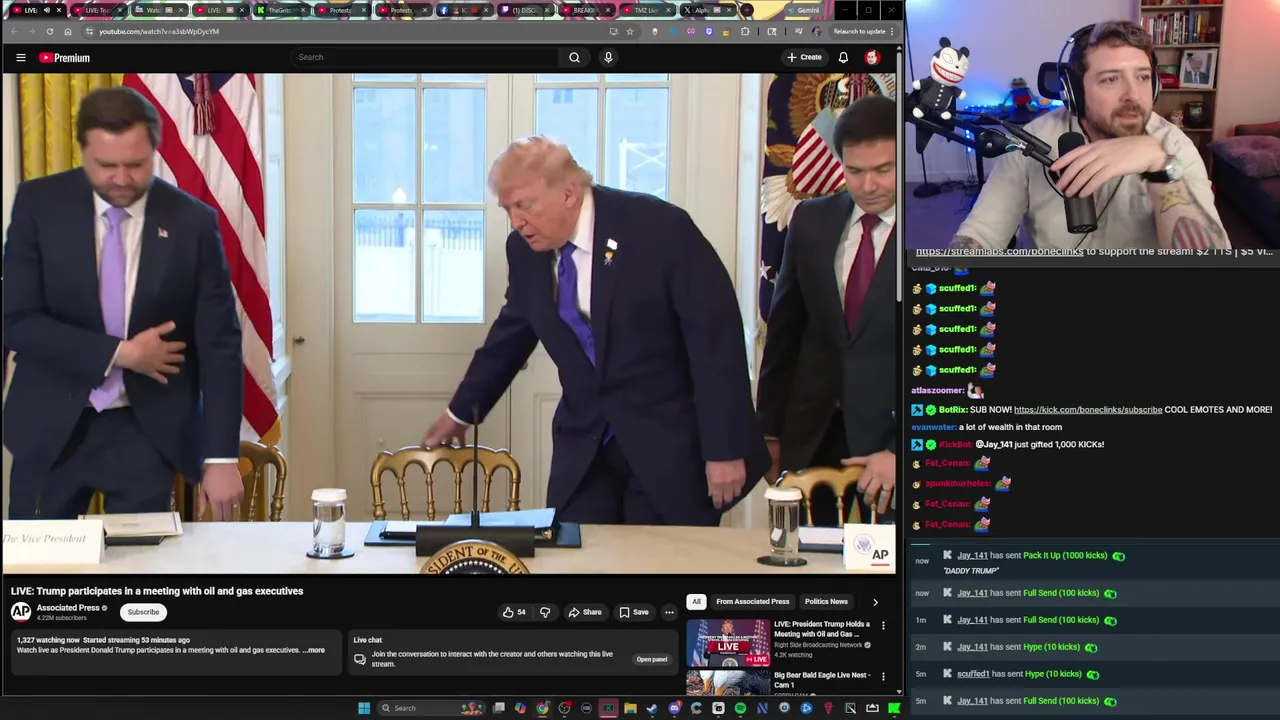Click the spunkinurholes chat username
The height and width of the screenshot is (720, 1280).
coord(959,484)
